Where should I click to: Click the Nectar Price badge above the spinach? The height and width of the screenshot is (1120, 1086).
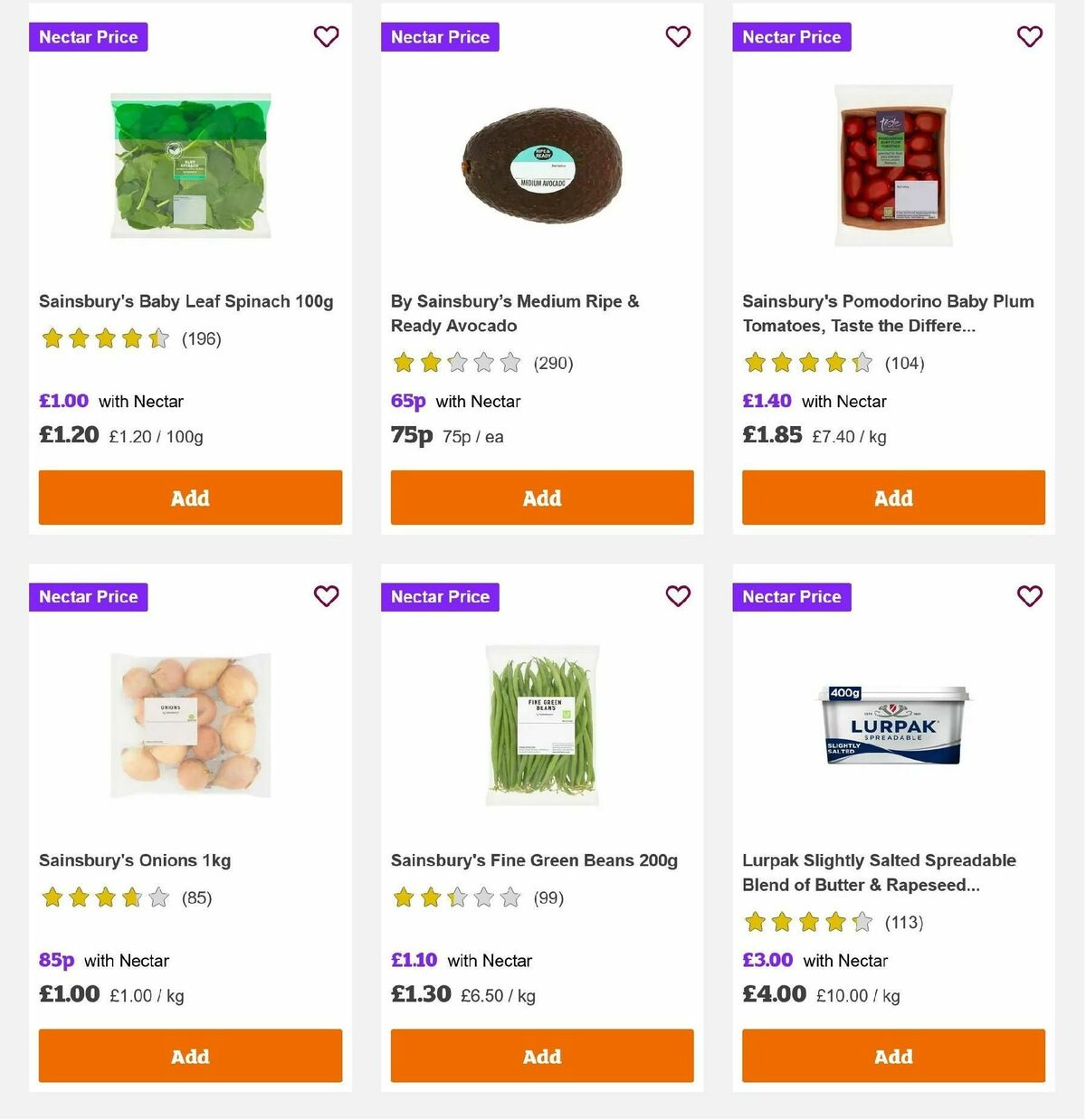[88, 36]
